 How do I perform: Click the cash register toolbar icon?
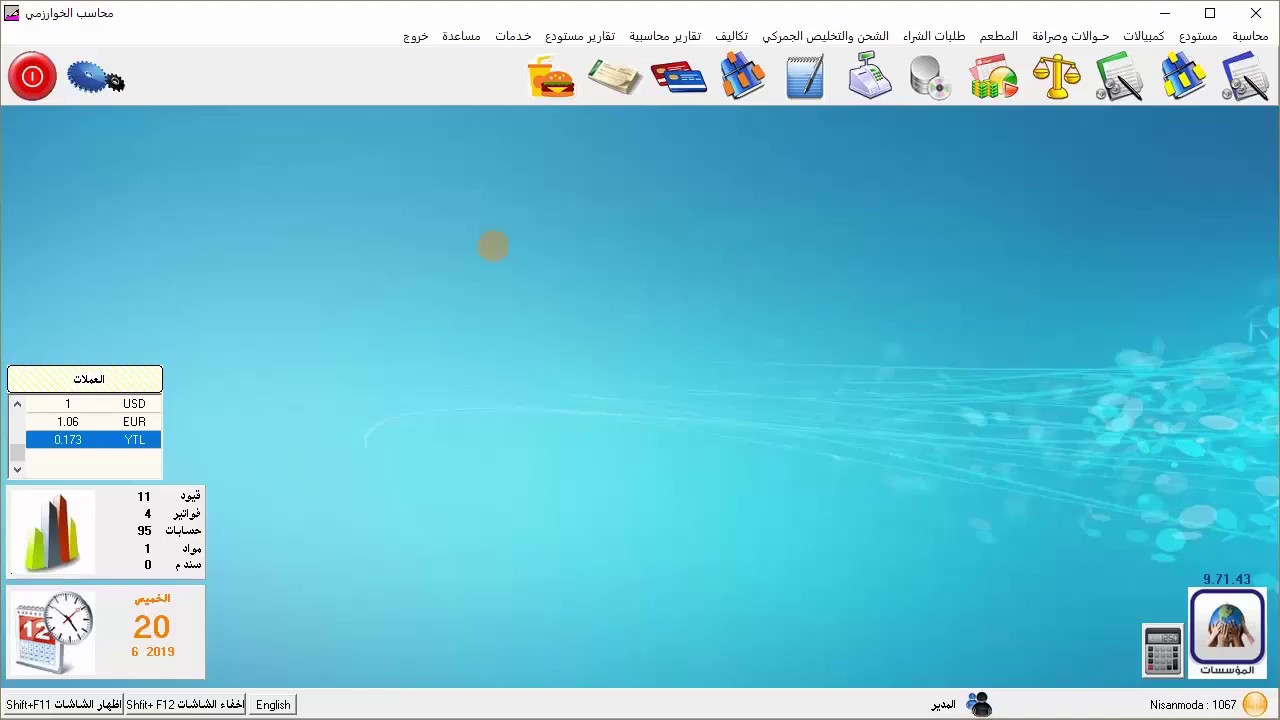click(x=869, y=77)
